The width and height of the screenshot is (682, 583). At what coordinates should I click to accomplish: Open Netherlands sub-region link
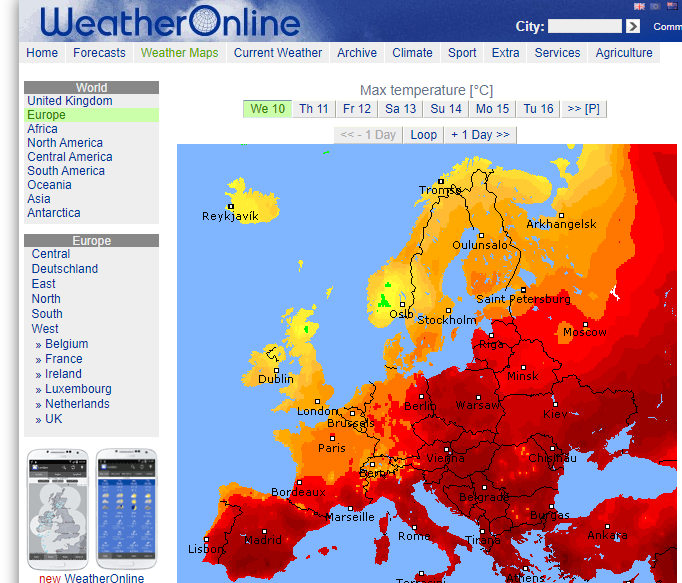[x=77, y=404]
